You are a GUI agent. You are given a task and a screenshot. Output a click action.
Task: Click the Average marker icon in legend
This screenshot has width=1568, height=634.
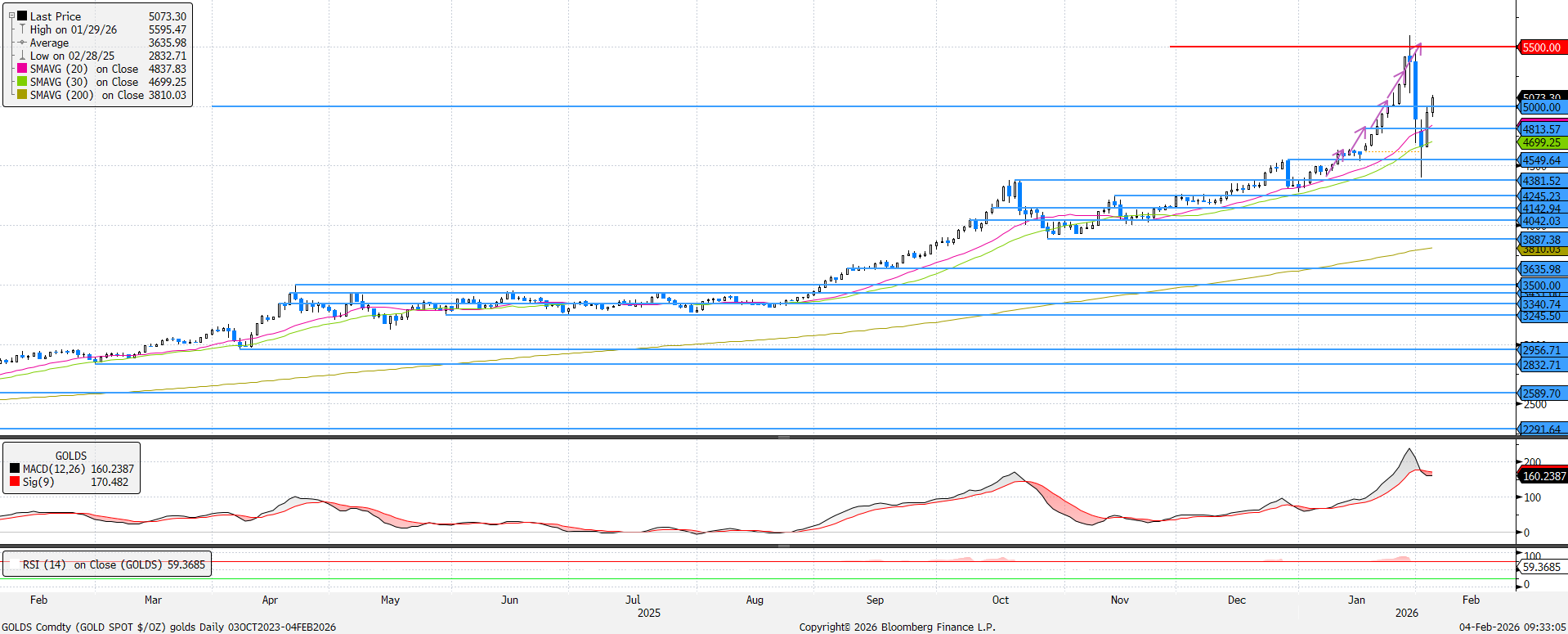click(x=22, y=43)
